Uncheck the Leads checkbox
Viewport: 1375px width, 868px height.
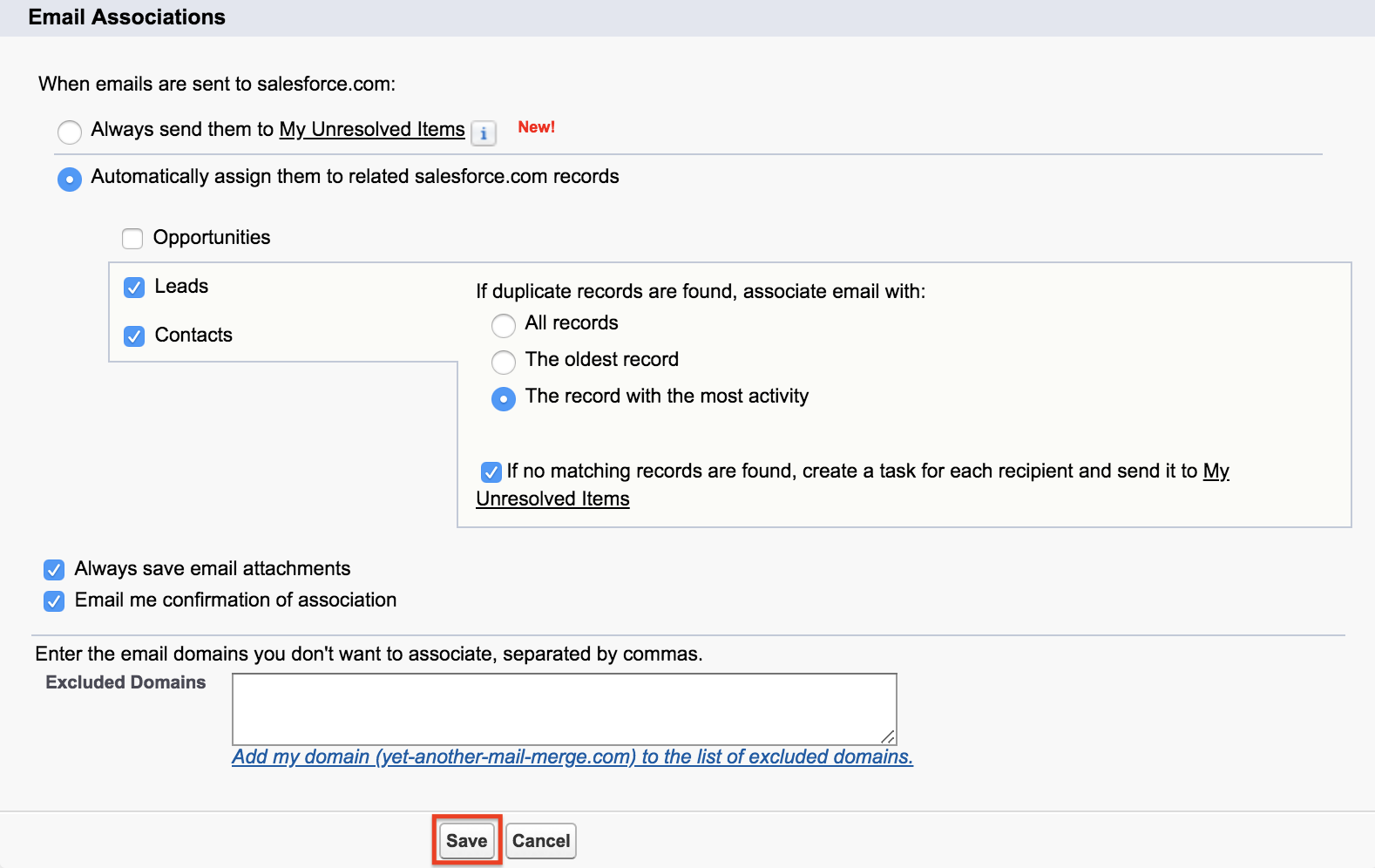[x=134, y=288]
